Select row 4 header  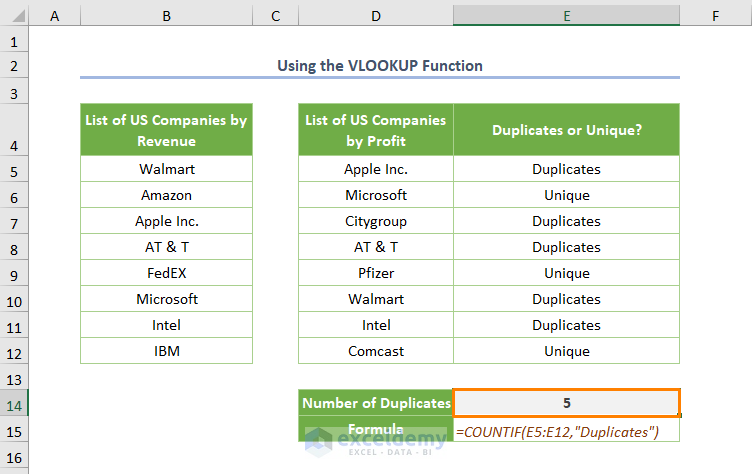[x=14, y=130]
